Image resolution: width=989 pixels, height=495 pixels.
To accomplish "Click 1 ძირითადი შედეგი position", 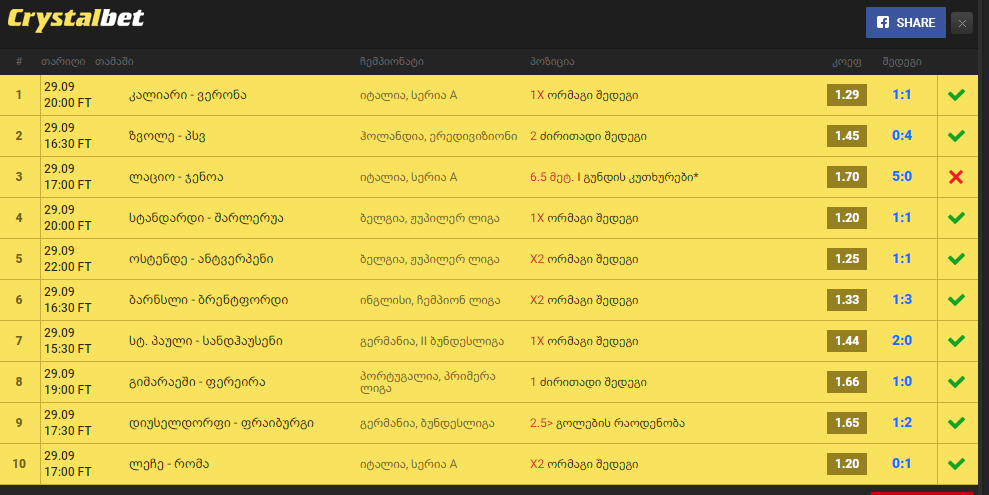I will point(588,382).
